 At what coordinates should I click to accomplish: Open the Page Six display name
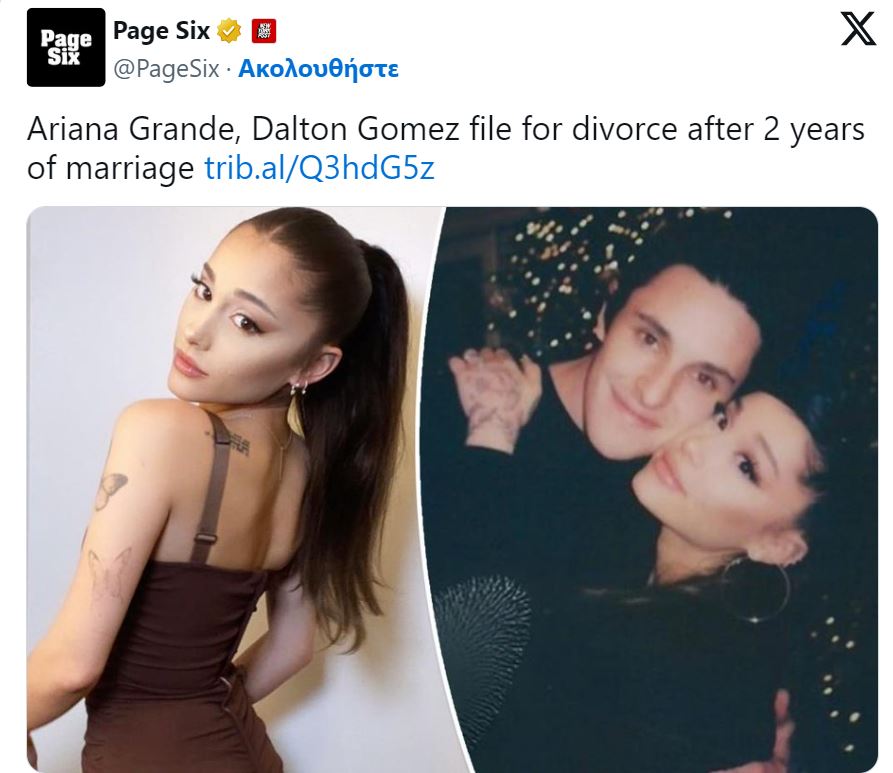click(161, 31)
